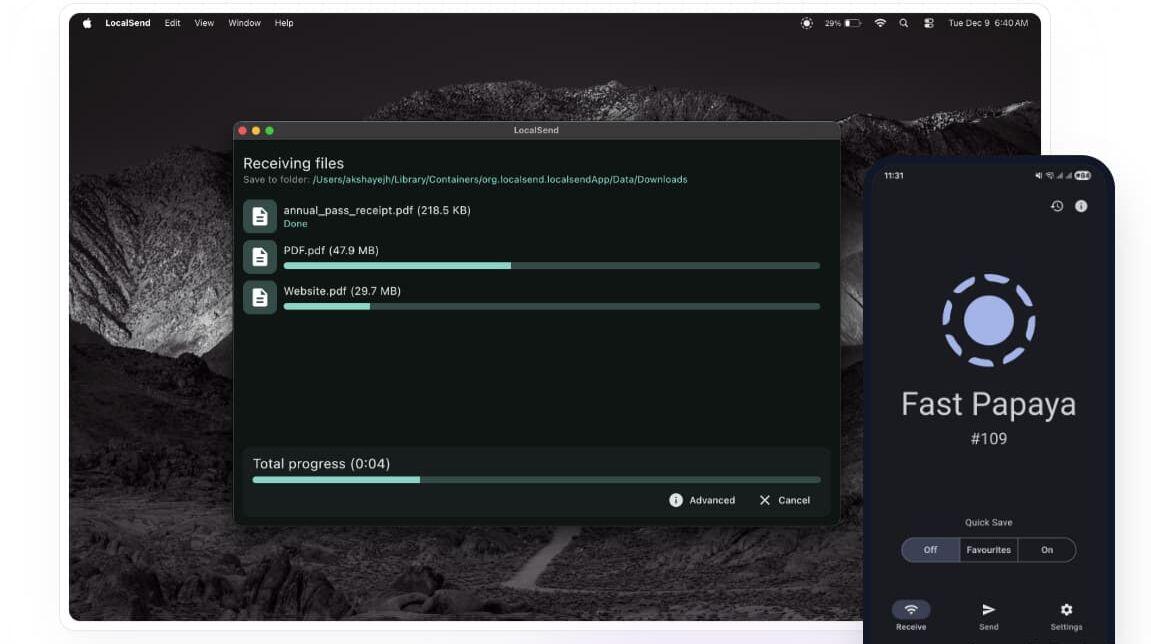Click the PDF.pdf progress bar

pos(551,266)
